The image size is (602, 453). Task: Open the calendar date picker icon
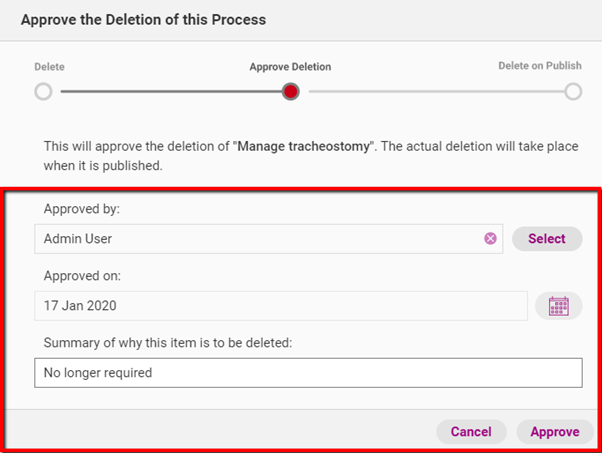coord(558,306)
